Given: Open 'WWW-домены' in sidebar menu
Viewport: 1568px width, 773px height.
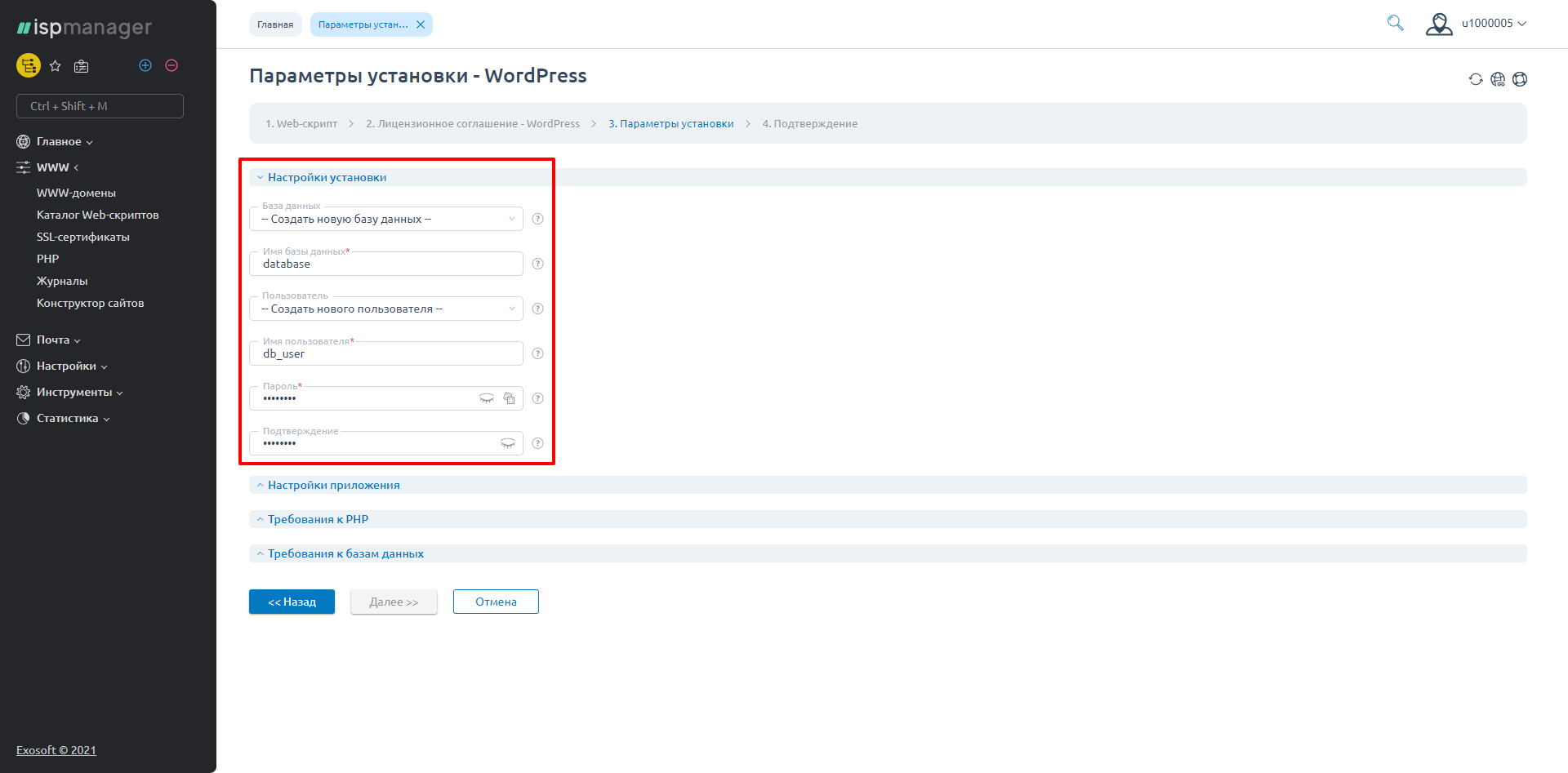Looking at the screenshot, I should (76, 193).
